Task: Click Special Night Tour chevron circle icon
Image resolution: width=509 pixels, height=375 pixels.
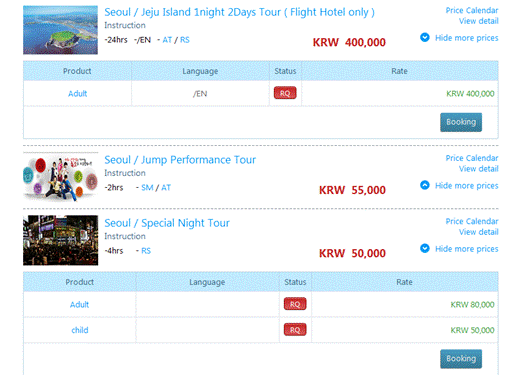Action: click(x=425, y=248)
